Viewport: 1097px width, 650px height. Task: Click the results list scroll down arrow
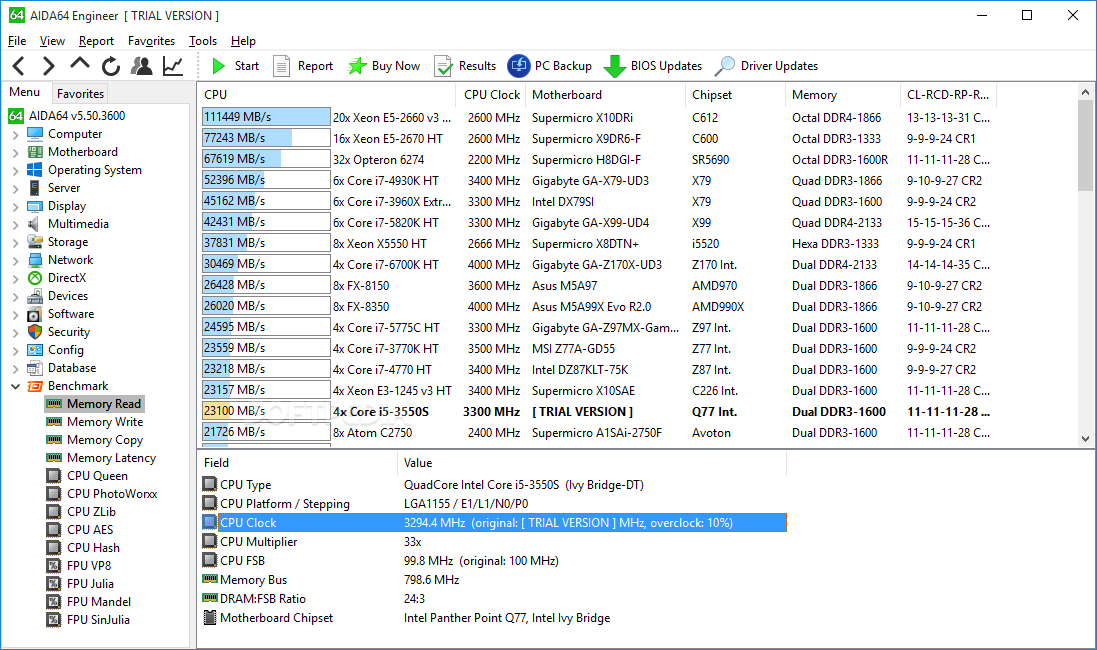pyautogui.click(x=1085, y=439)
